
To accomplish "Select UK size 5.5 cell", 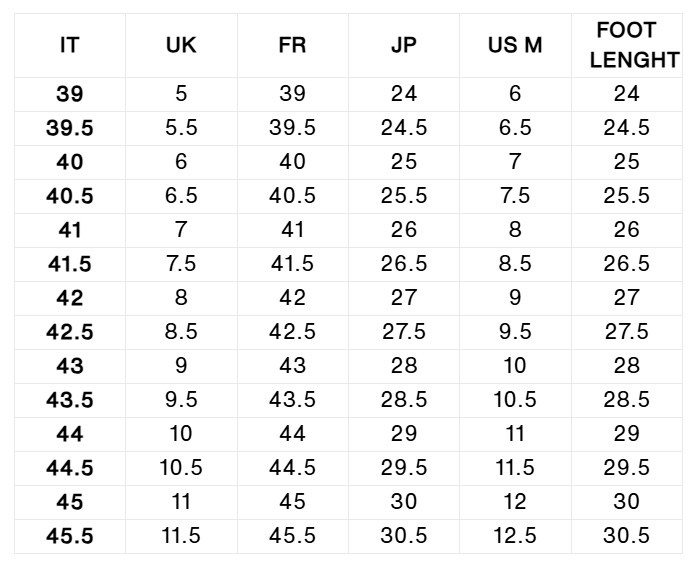I will coord(181,128).
